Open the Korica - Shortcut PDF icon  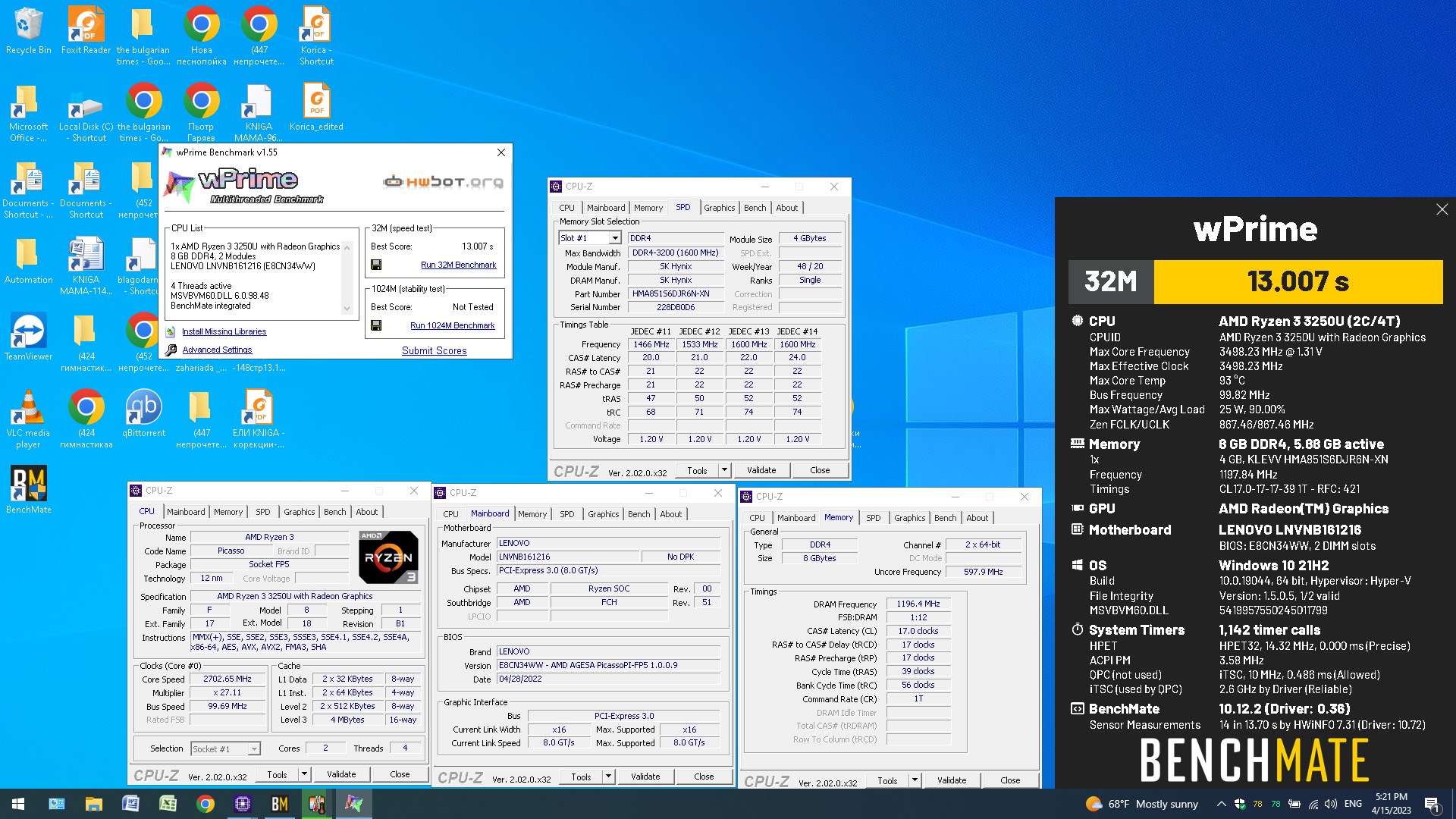[x=316, y=36]
